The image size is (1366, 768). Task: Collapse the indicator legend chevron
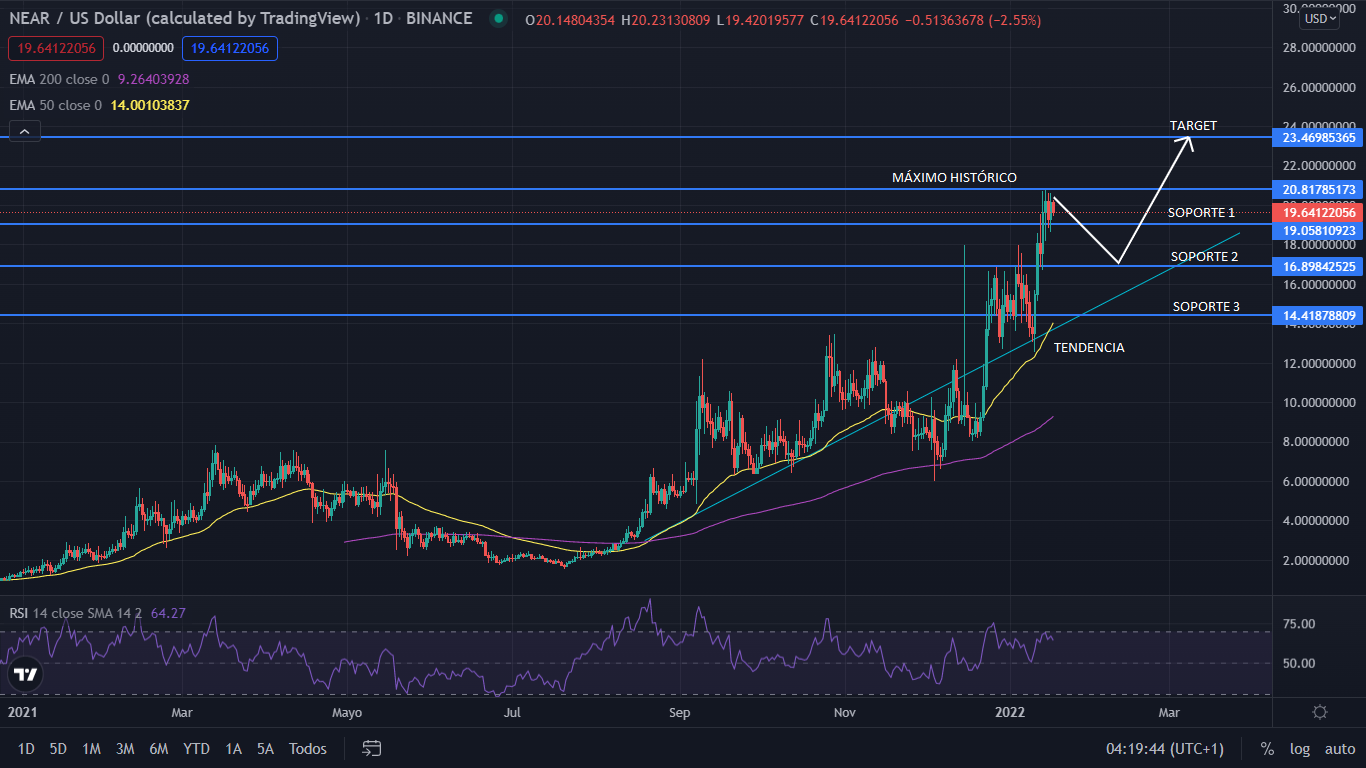pos(25,131)
